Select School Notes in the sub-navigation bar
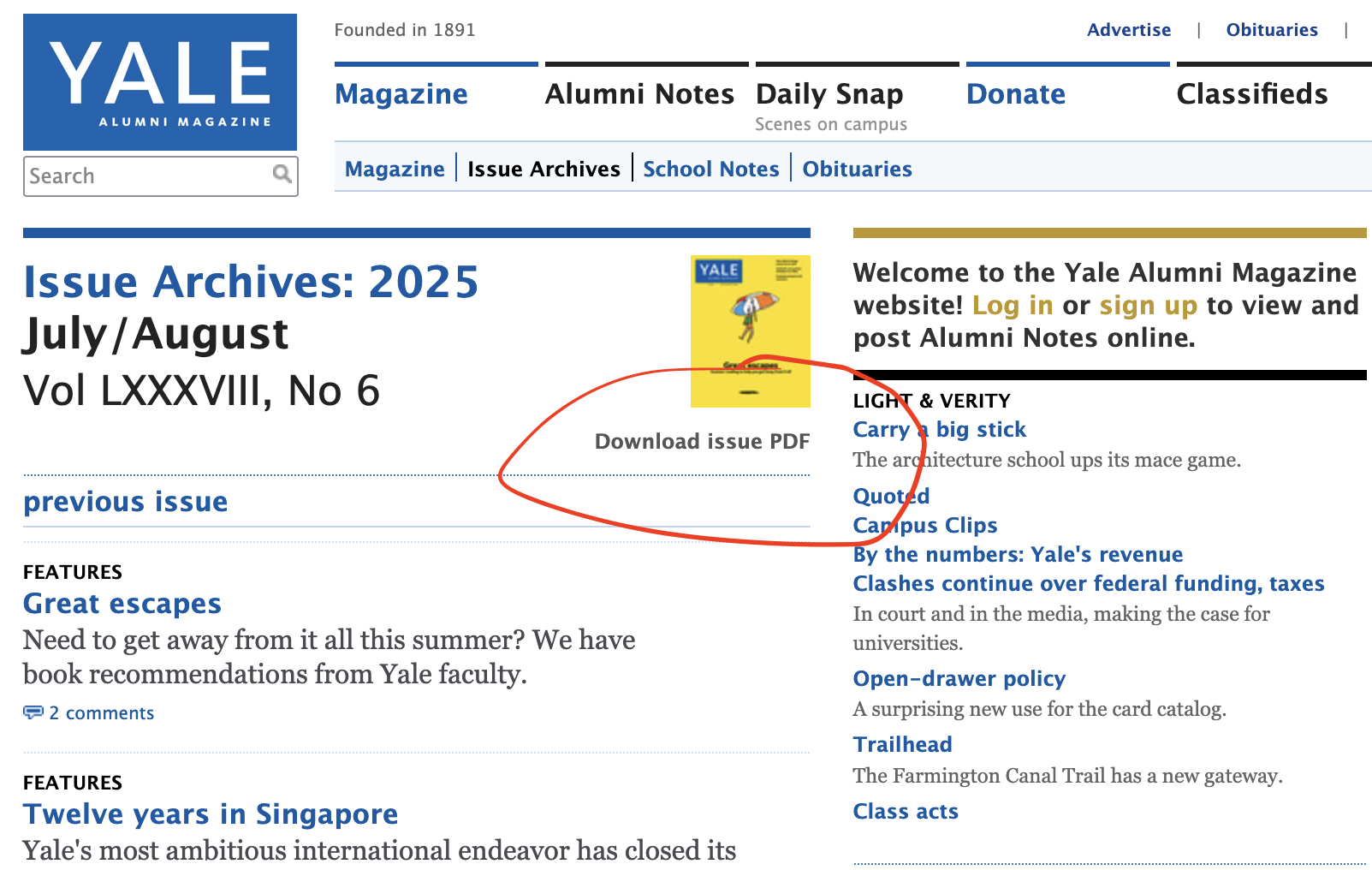This screenshot has width=1372, height=870. pos(711,169)
